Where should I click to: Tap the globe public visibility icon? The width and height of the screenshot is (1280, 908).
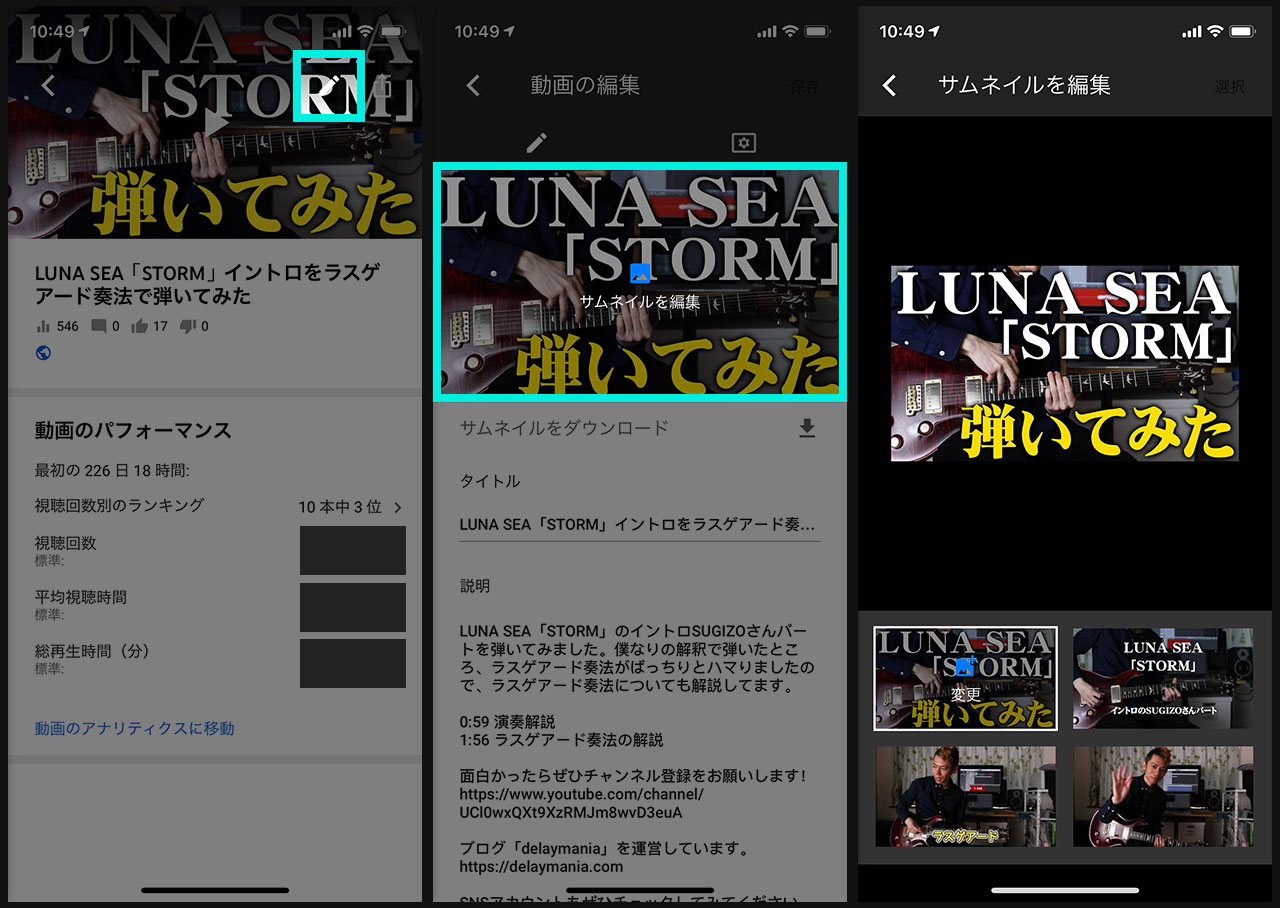pos(43,353)
